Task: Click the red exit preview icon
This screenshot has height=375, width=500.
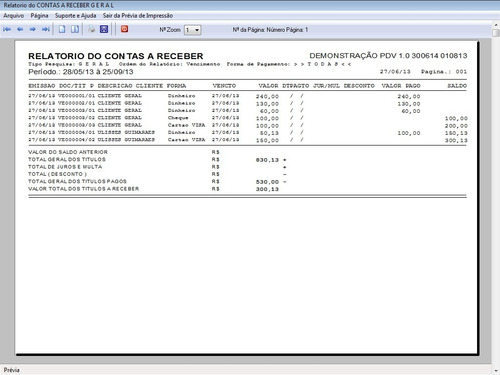Action: tap(124, 29)
